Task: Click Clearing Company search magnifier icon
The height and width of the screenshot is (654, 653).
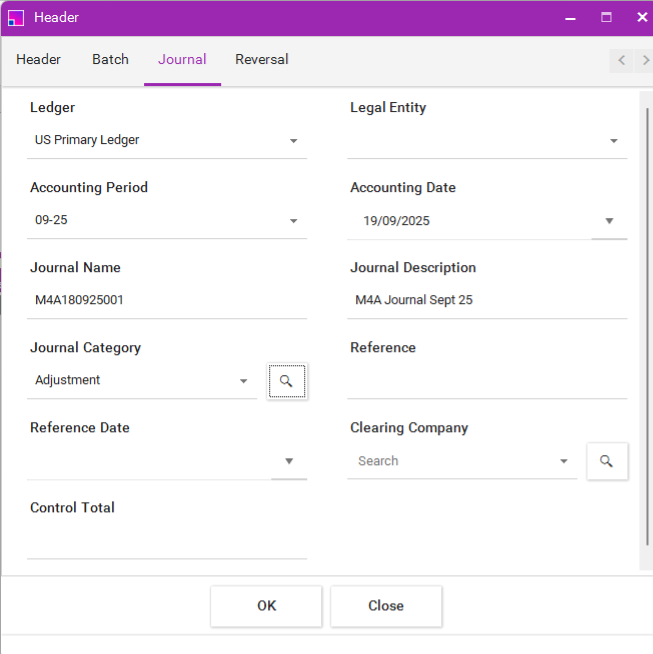Action: pos(607,461)
